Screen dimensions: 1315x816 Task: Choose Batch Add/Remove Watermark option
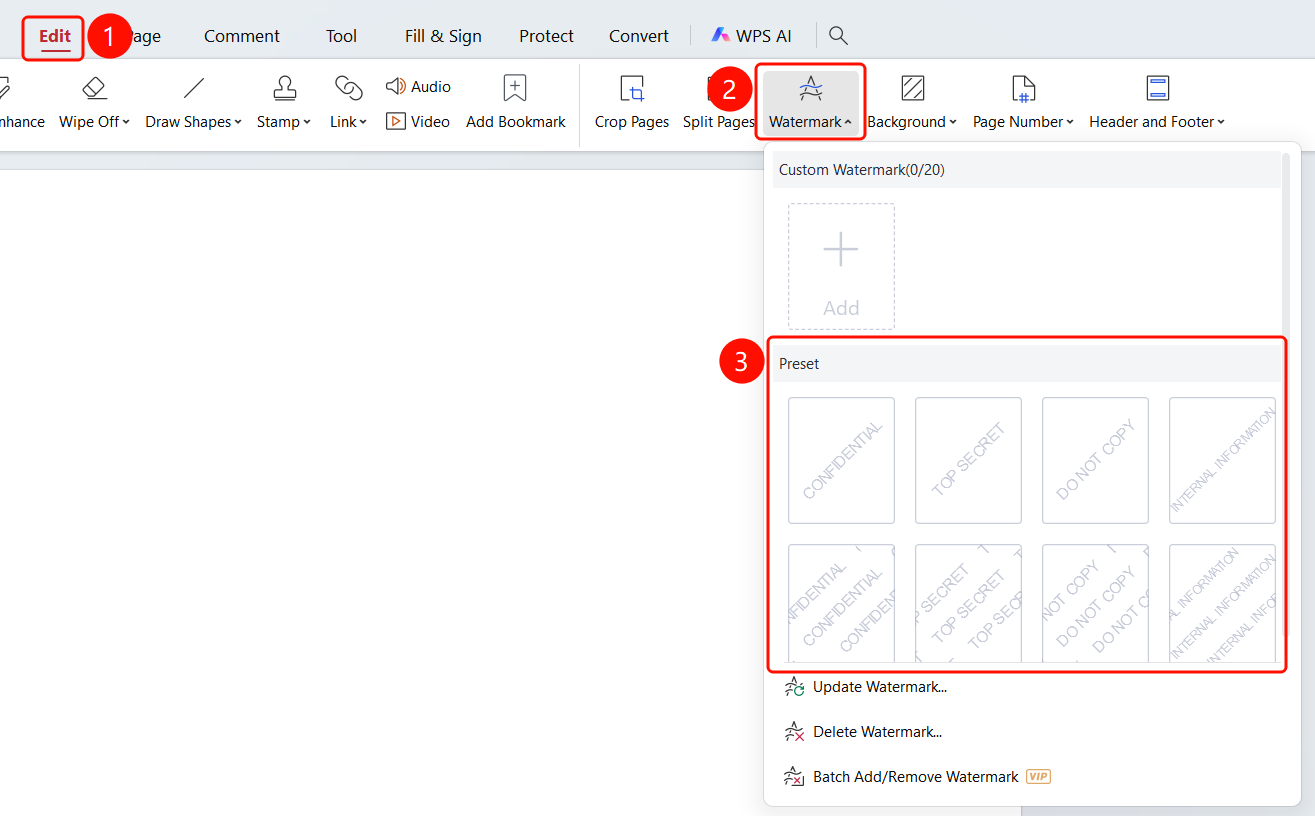[917, 777]
